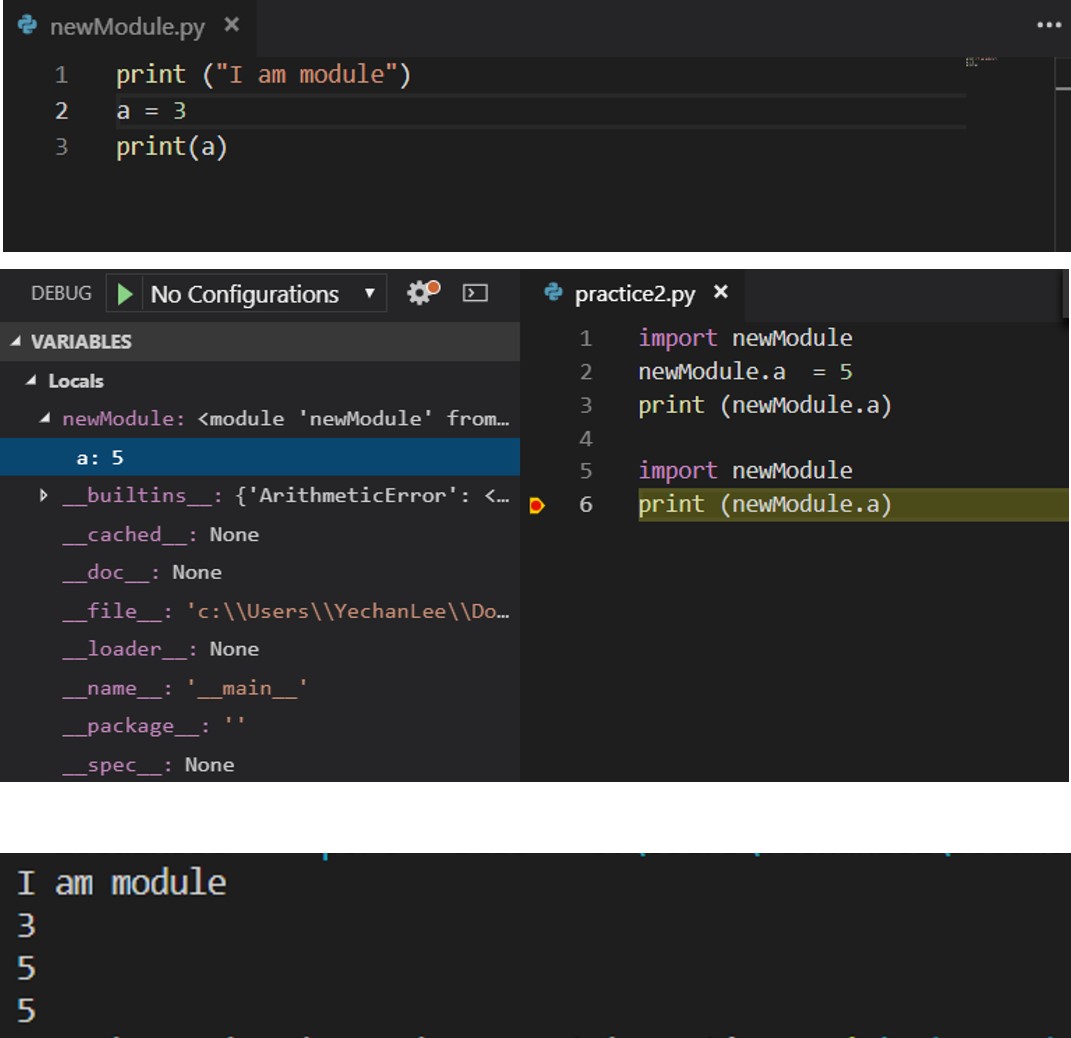1071x1038 pixels.
Task: Close the newModule.py tab
Action: [x=232, y=25]
